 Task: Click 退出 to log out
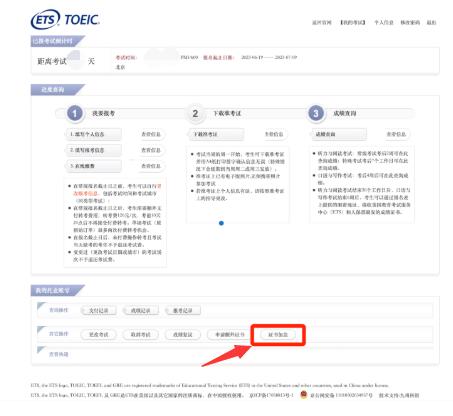point(431,22)
